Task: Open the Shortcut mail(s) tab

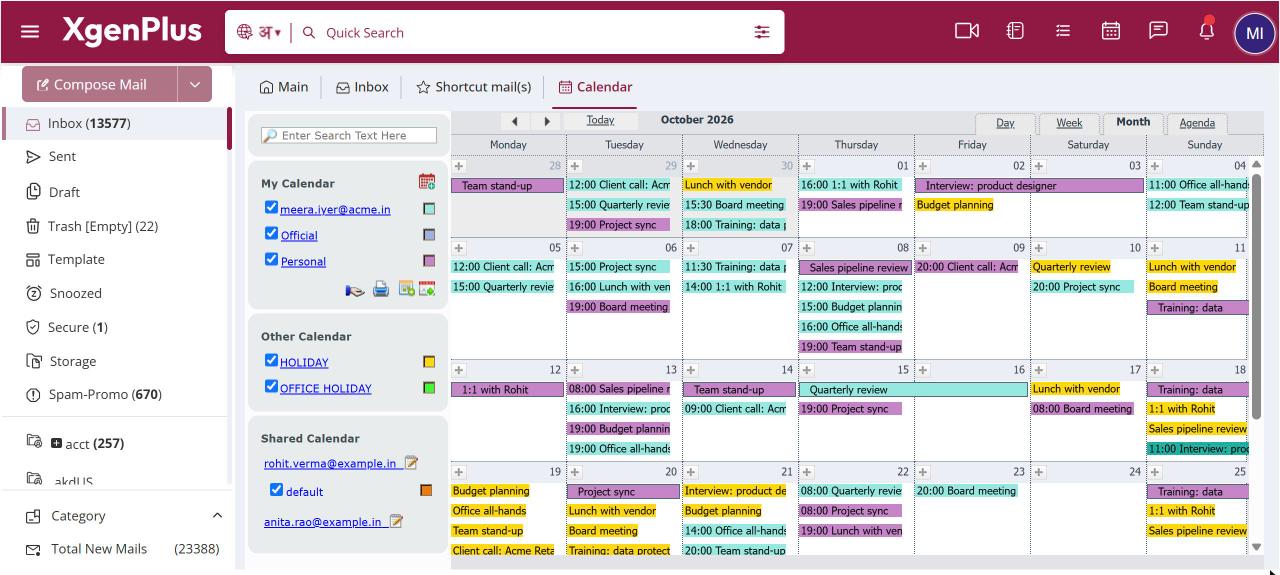Action: [473, 87]
